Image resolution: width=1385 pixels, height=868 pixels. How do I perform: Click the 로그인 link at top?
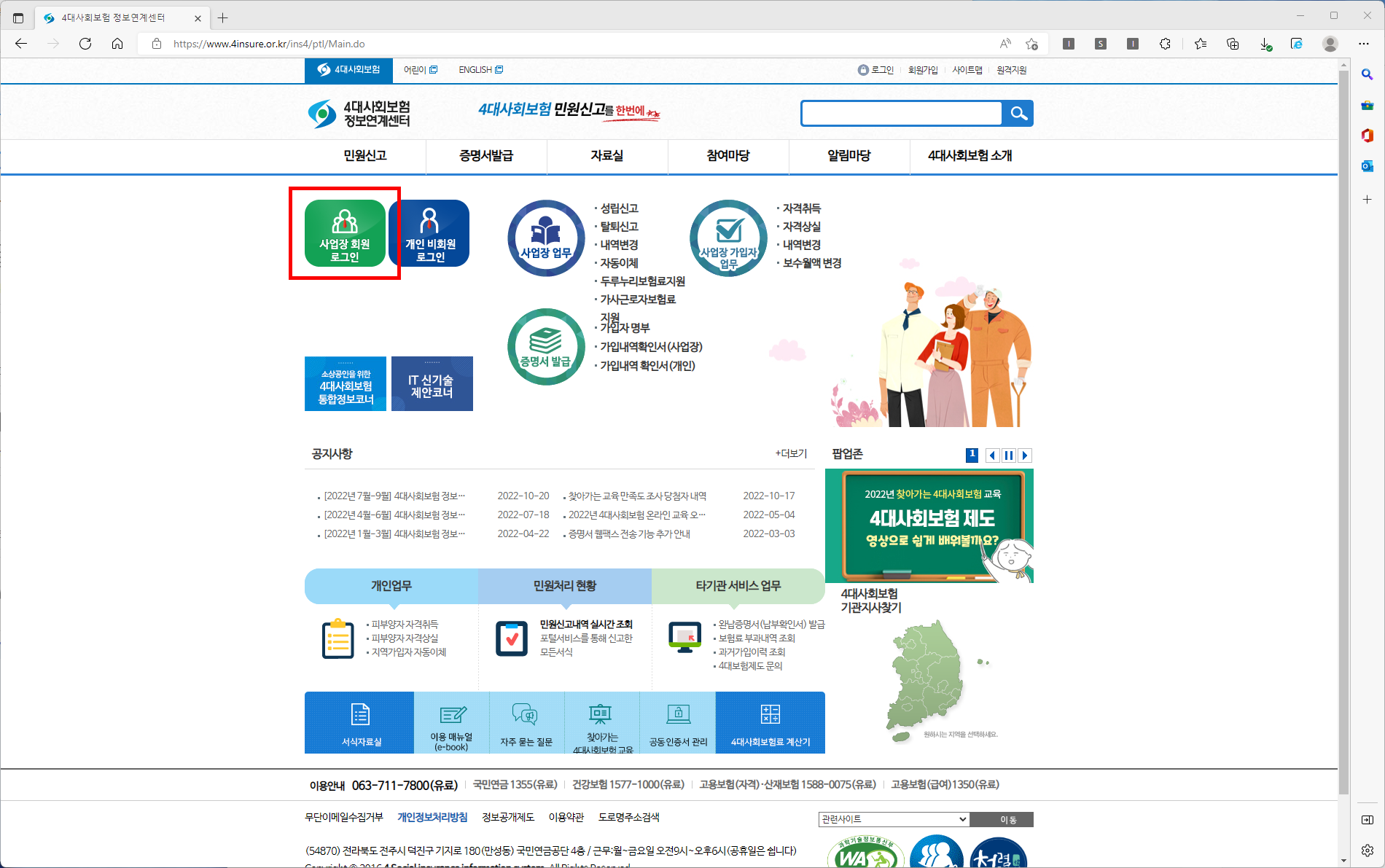pos(876,70)
